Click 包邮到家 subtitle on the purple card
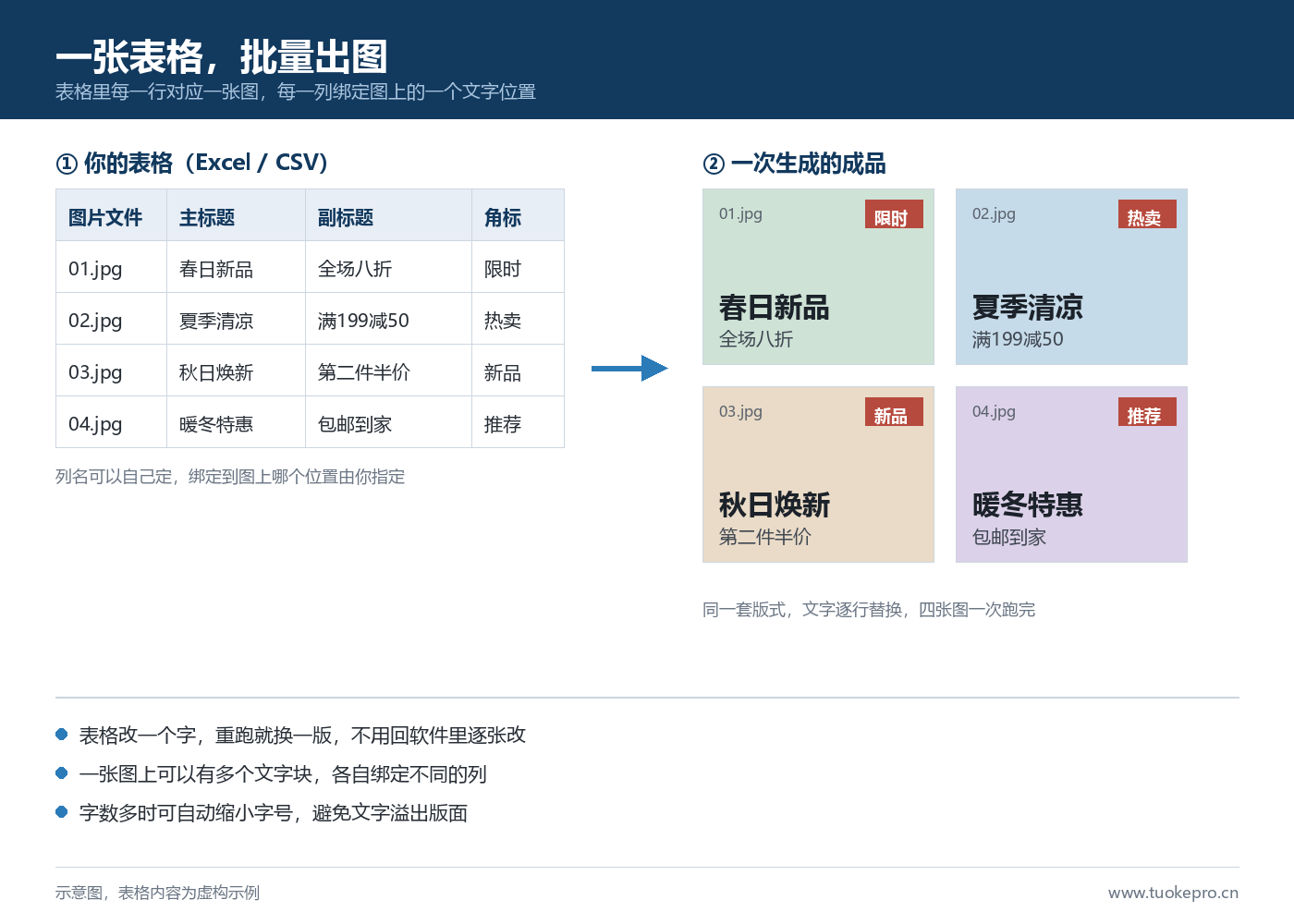 click(x=1009, y=537)
